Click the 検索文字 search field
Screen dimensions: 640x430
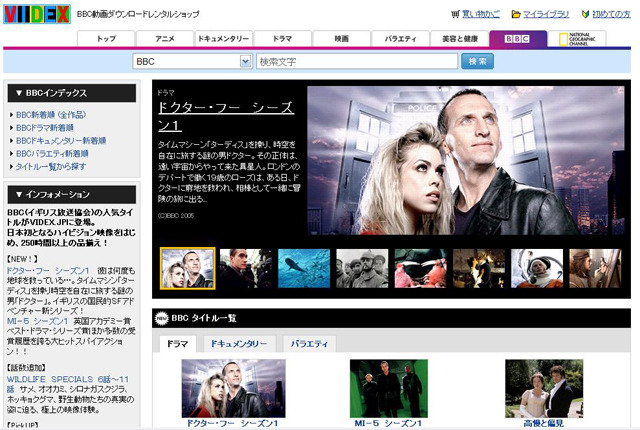357,62
